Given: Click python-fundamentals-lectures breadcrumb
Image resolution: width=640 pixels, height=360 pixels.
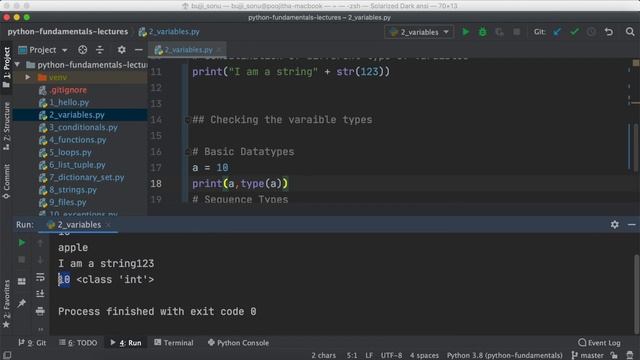Looking at the screenshot, I should tap(68, 32).
